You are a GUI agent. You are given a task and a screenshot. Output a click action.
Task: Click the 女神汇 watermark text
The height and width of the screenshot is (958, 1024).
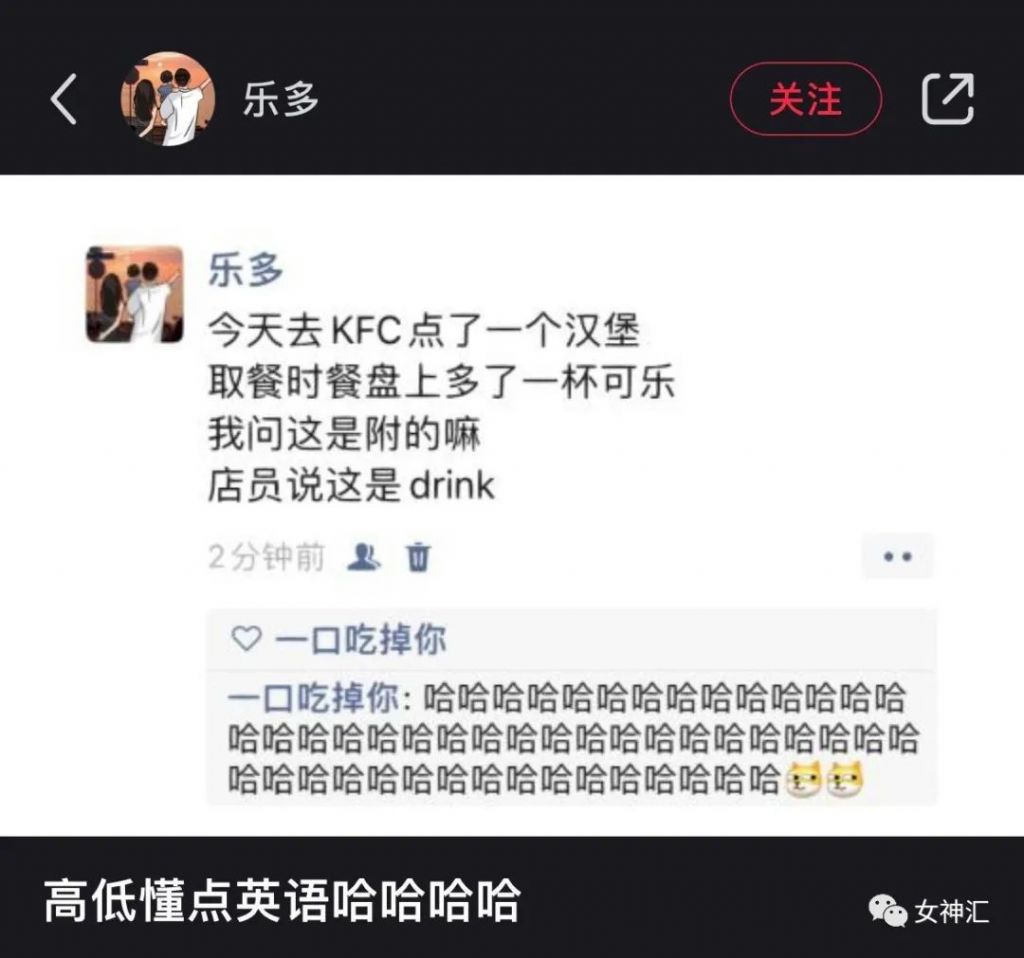pyautogui.click(x=952, y=912)
